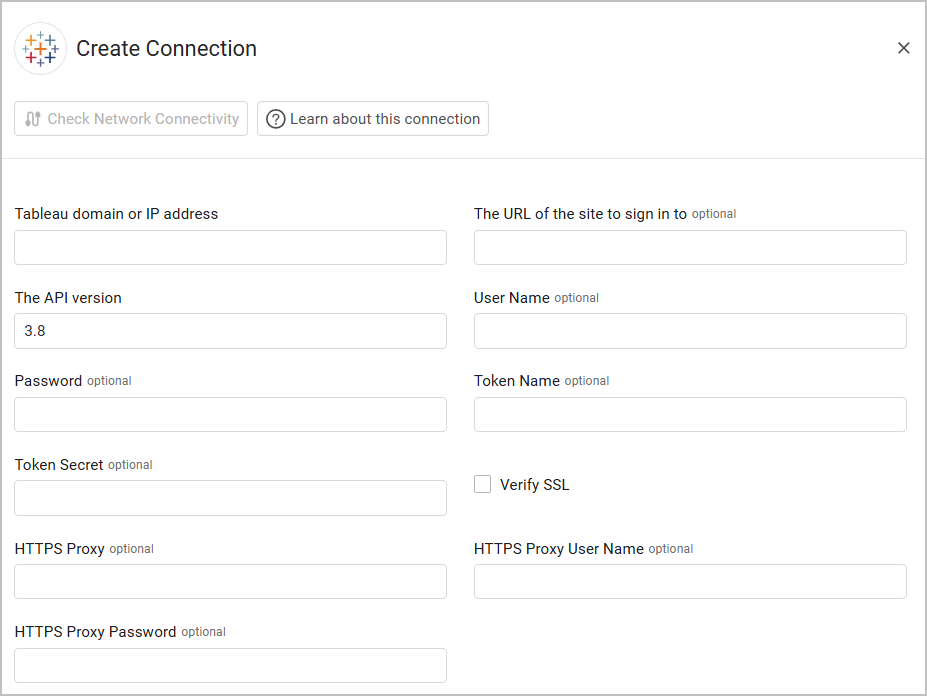This screenshot has width=927, height=696.
Task: Click the site URL input field
Action: 690,247
